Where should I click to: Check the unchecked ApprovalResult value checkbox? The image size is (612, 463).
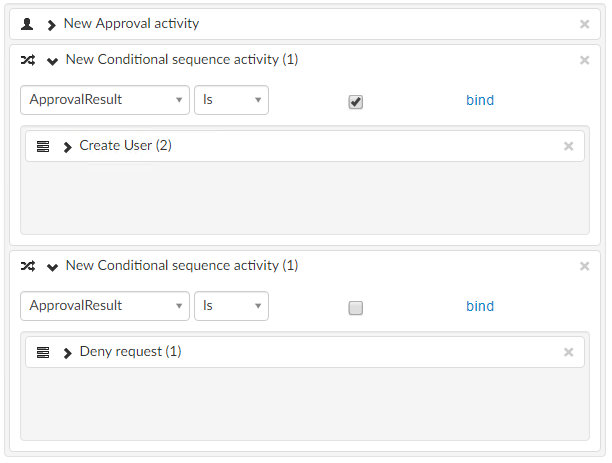pos(355,308)
